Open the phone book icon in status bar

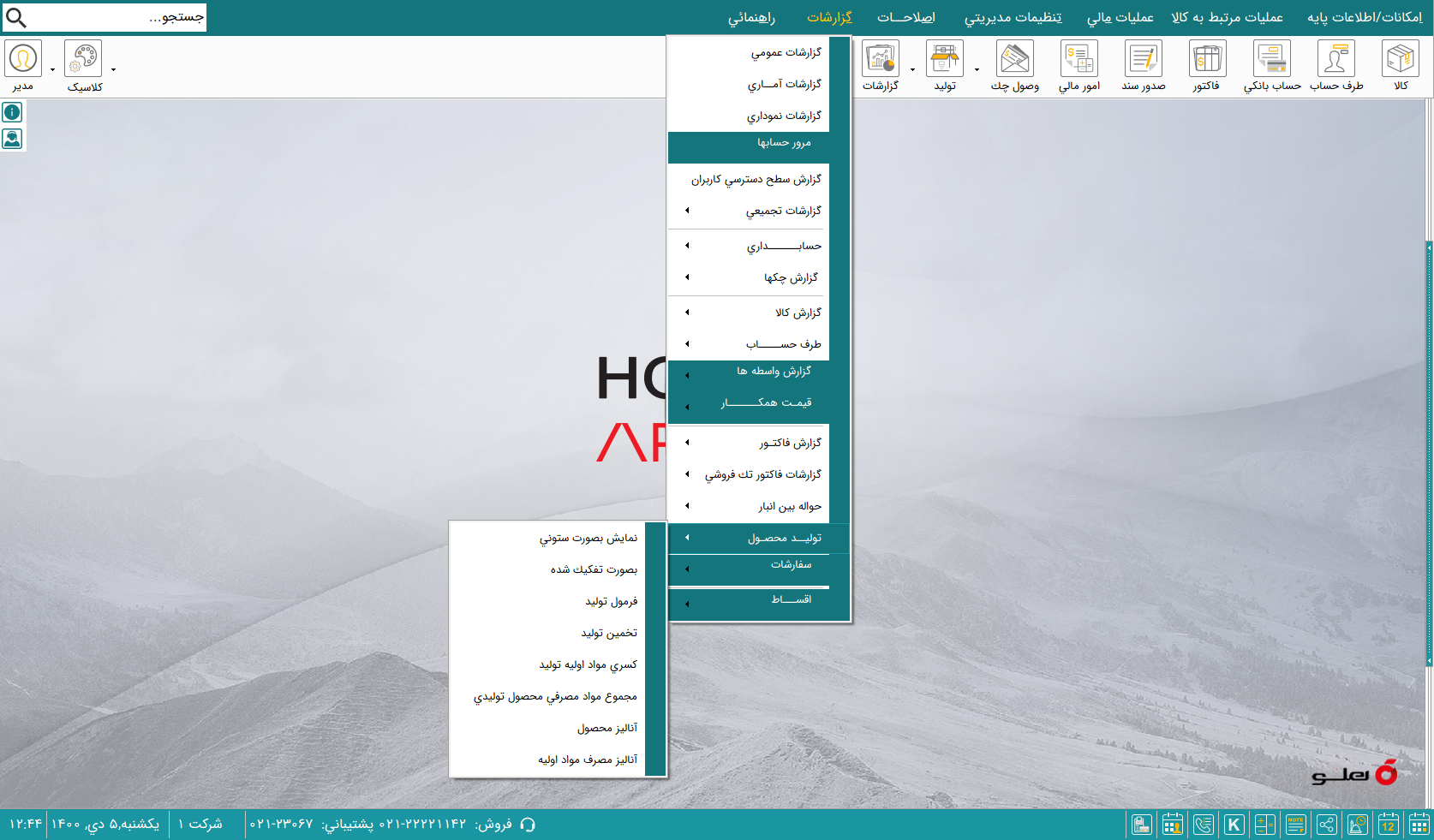(x=1203, y=825)
